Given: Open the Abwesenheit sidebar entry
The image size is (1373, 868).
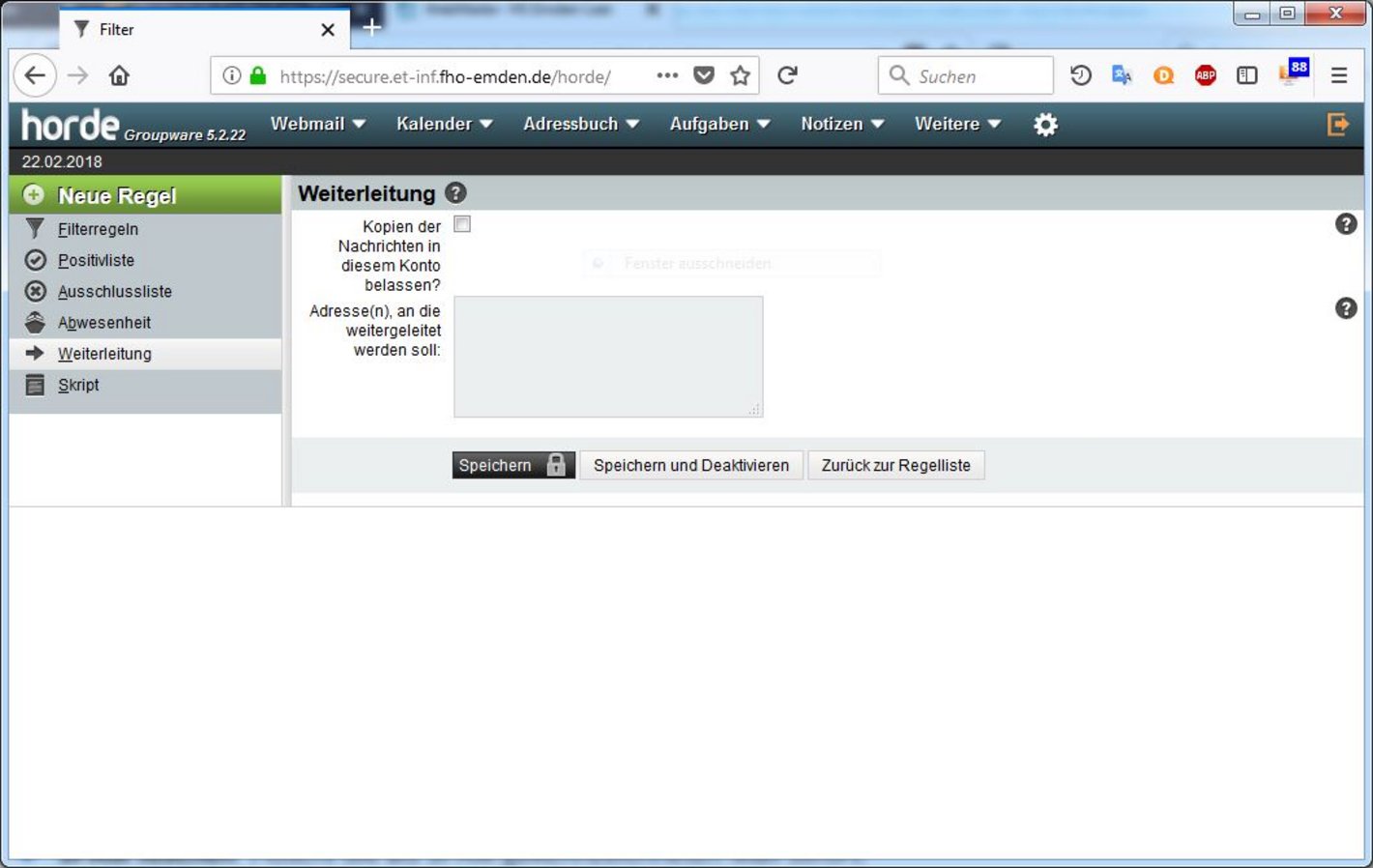Looking at the screenshot, I should (x=104, y=323).
